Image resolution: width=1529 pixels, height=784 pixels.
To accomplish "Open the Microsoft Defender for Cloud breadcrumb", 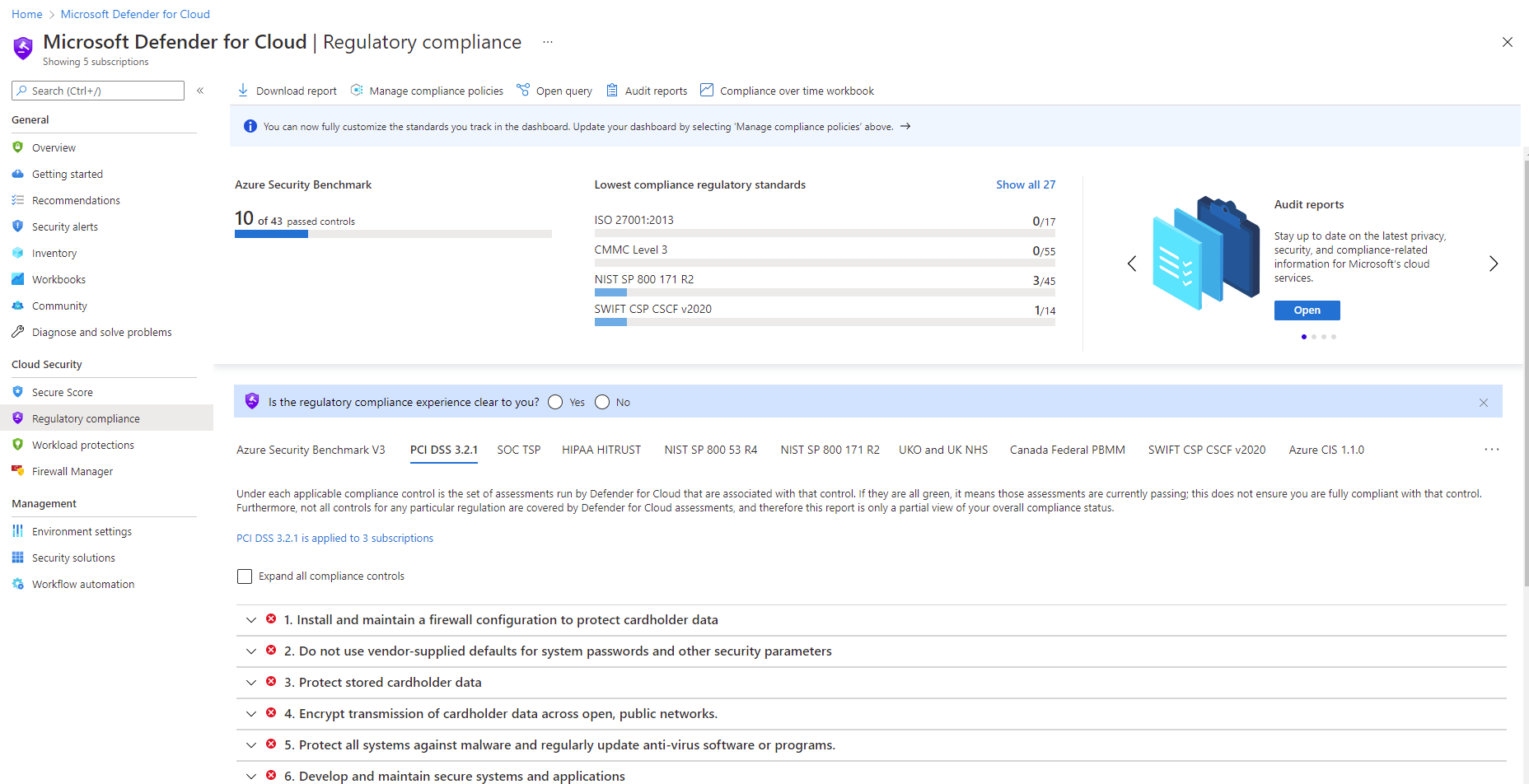I will pos(135,14).
